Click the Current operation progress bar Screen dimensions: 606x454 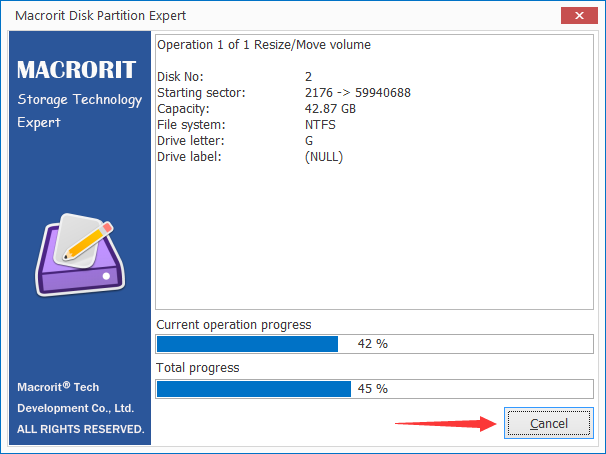pos(374,344)
